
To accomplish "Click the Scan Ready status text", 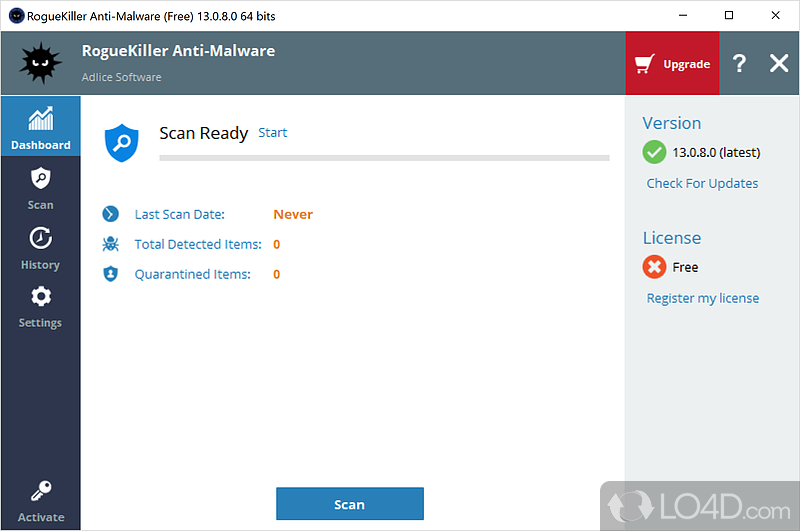I will [204, 133].
